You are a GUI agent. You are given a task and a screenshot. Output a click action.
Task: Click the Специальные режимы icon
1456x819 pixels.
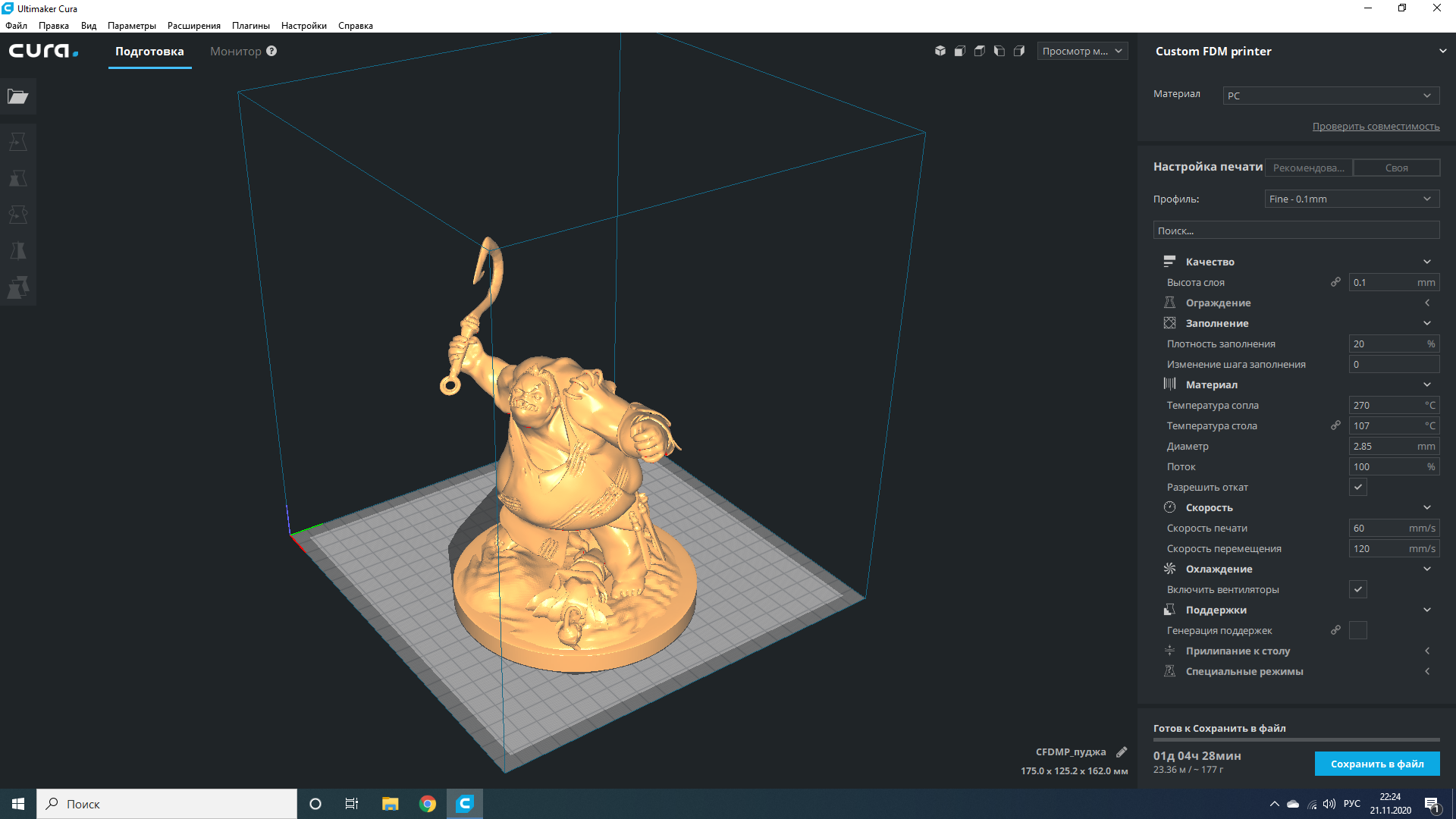click(x=1169, y=671)
